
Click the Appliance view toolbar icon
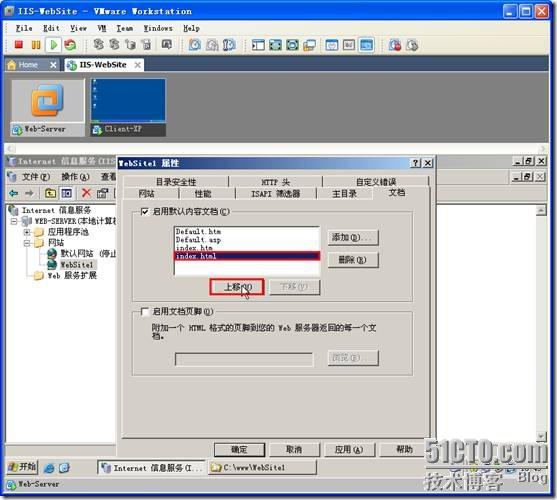pos(349,45)
